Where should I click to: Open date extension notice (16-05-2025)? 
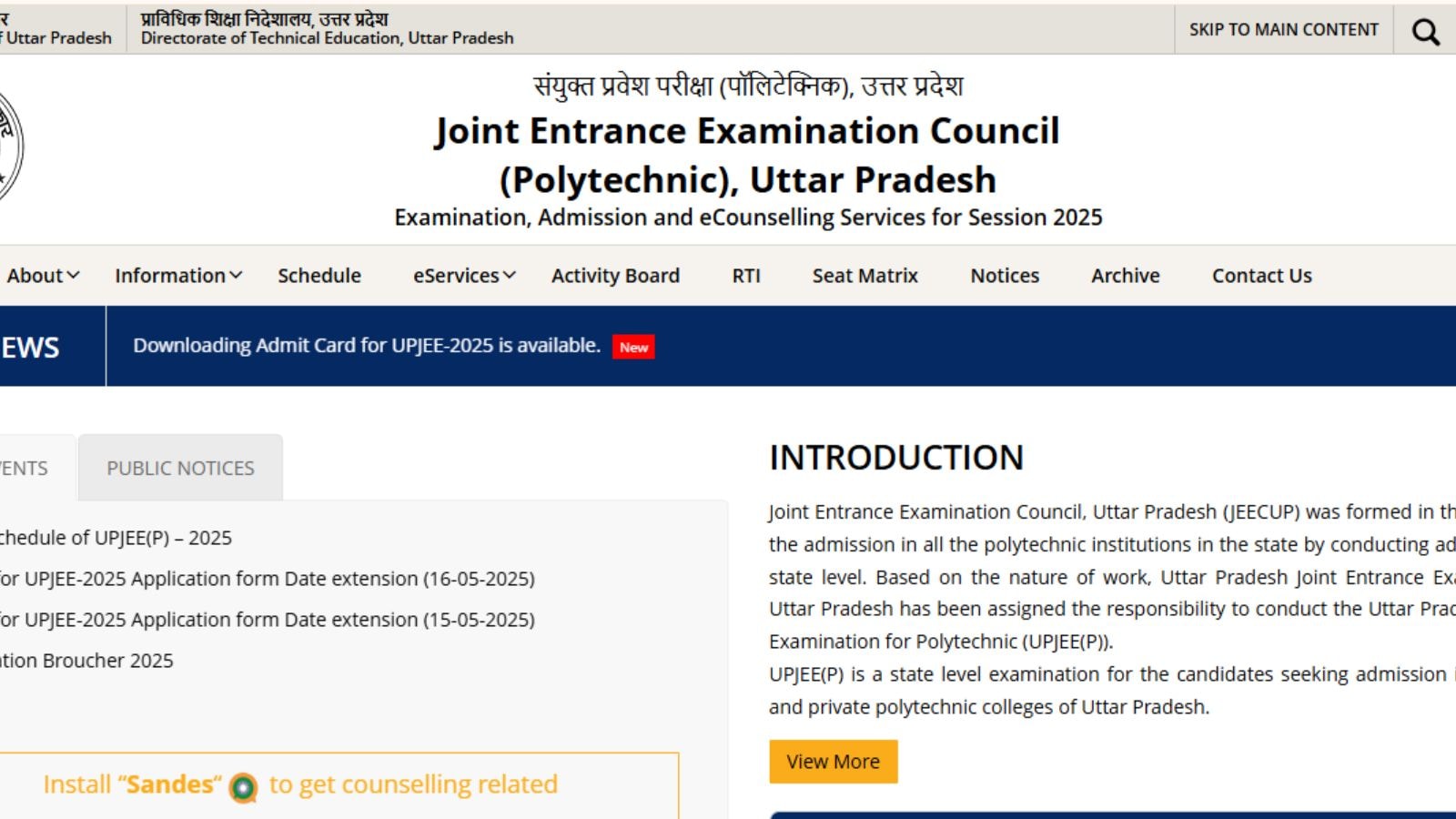point(267,579)
